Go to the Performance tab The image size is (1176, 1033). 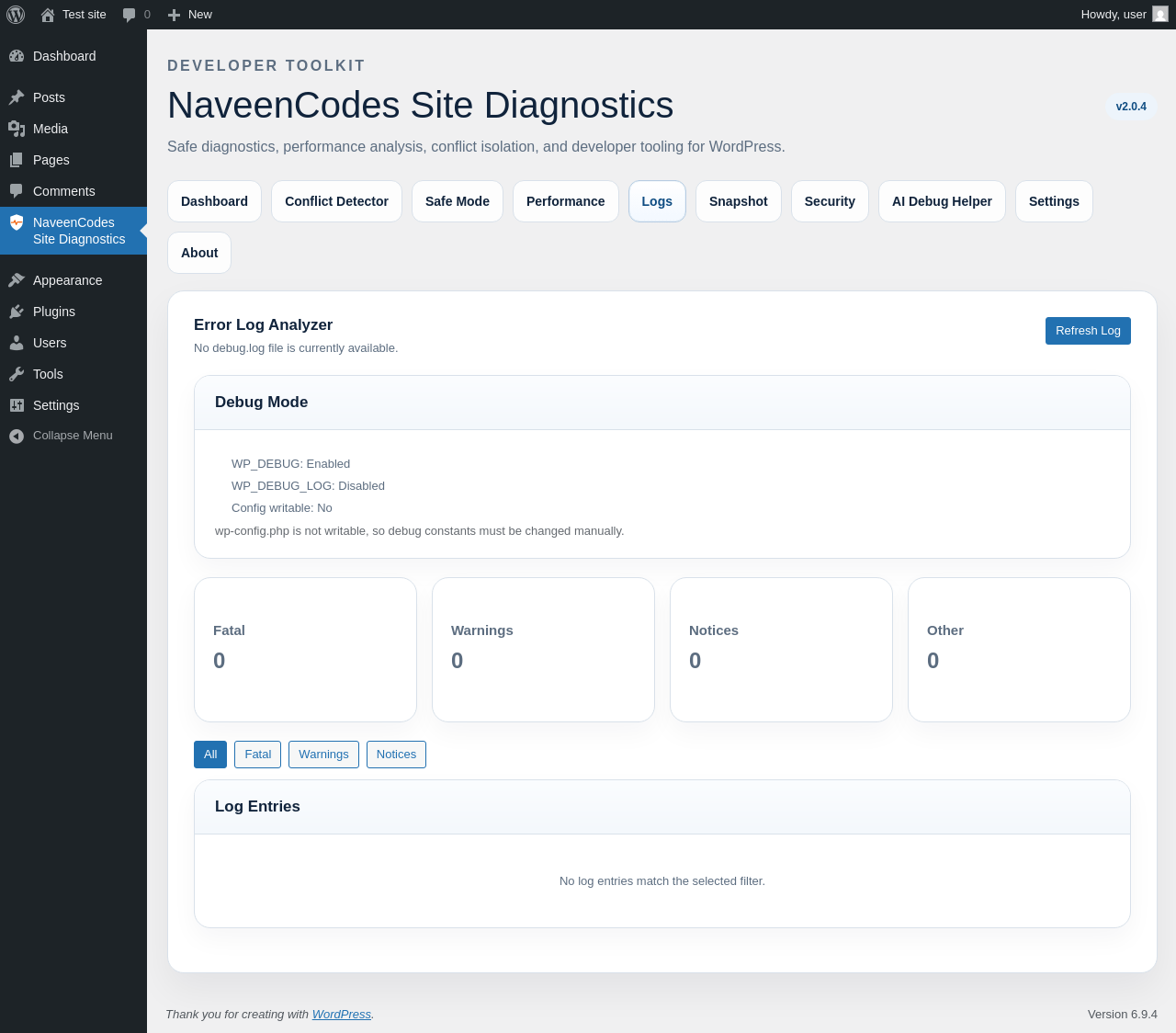pos(566,201)
